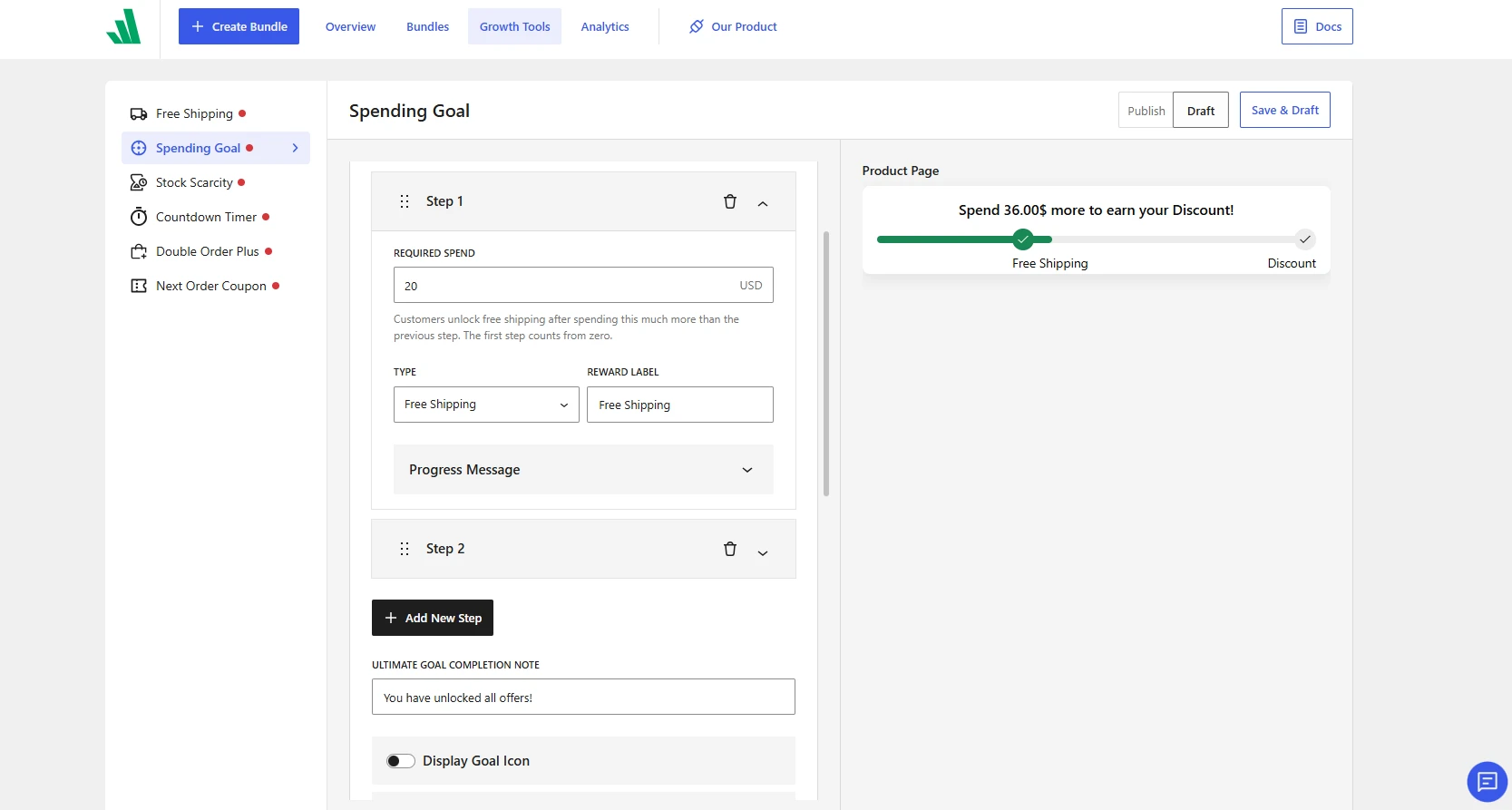Click the settings panel vertical scrollbar
The width and height of the screenshot is (1512, 810).
coord(826,364)
